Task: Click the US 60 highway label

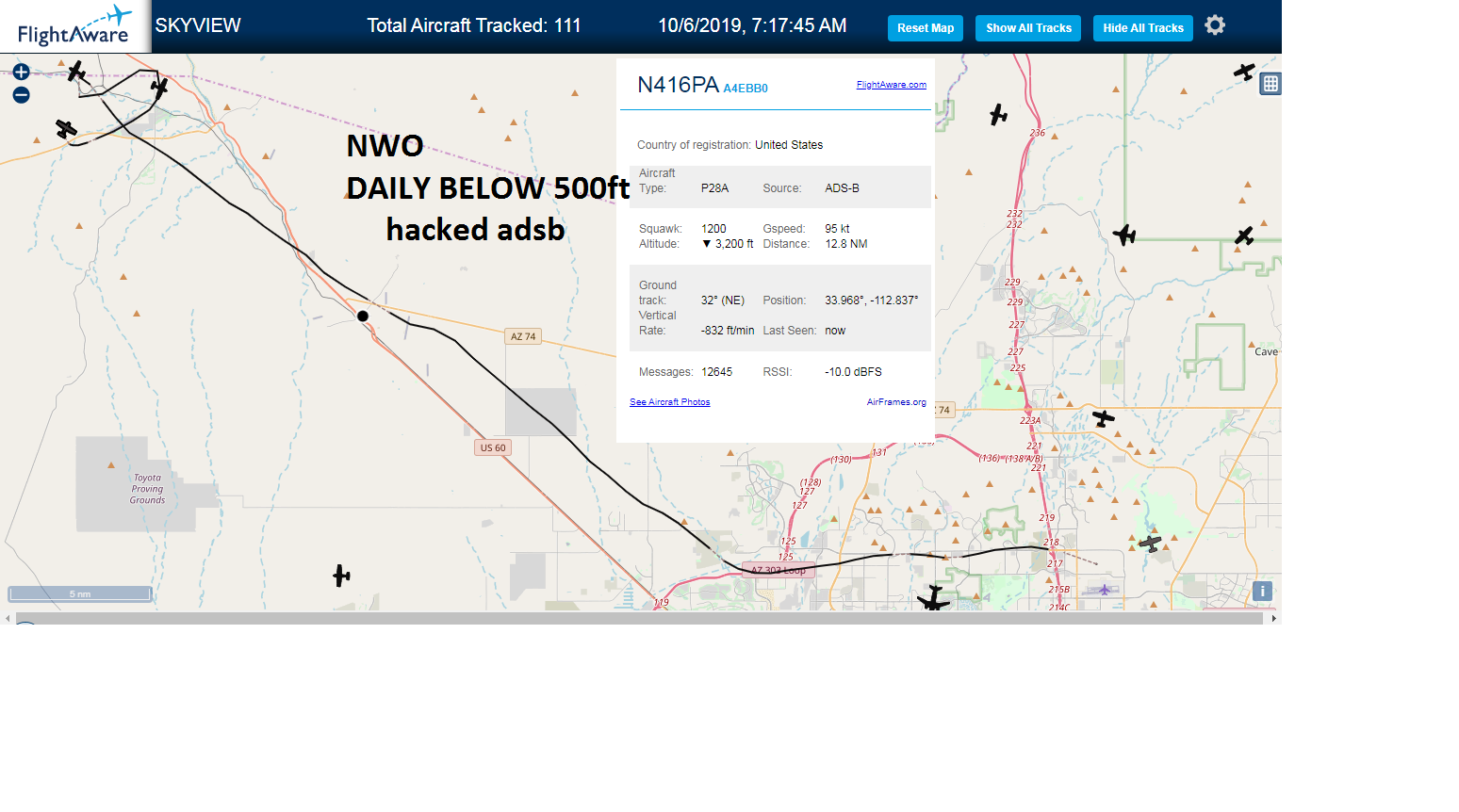Action: pyautogui.click(x=493, y=447)
